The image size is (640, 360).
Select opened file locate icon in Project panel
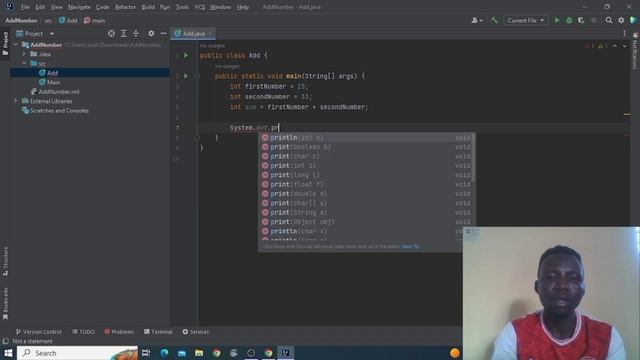(111, 33)
